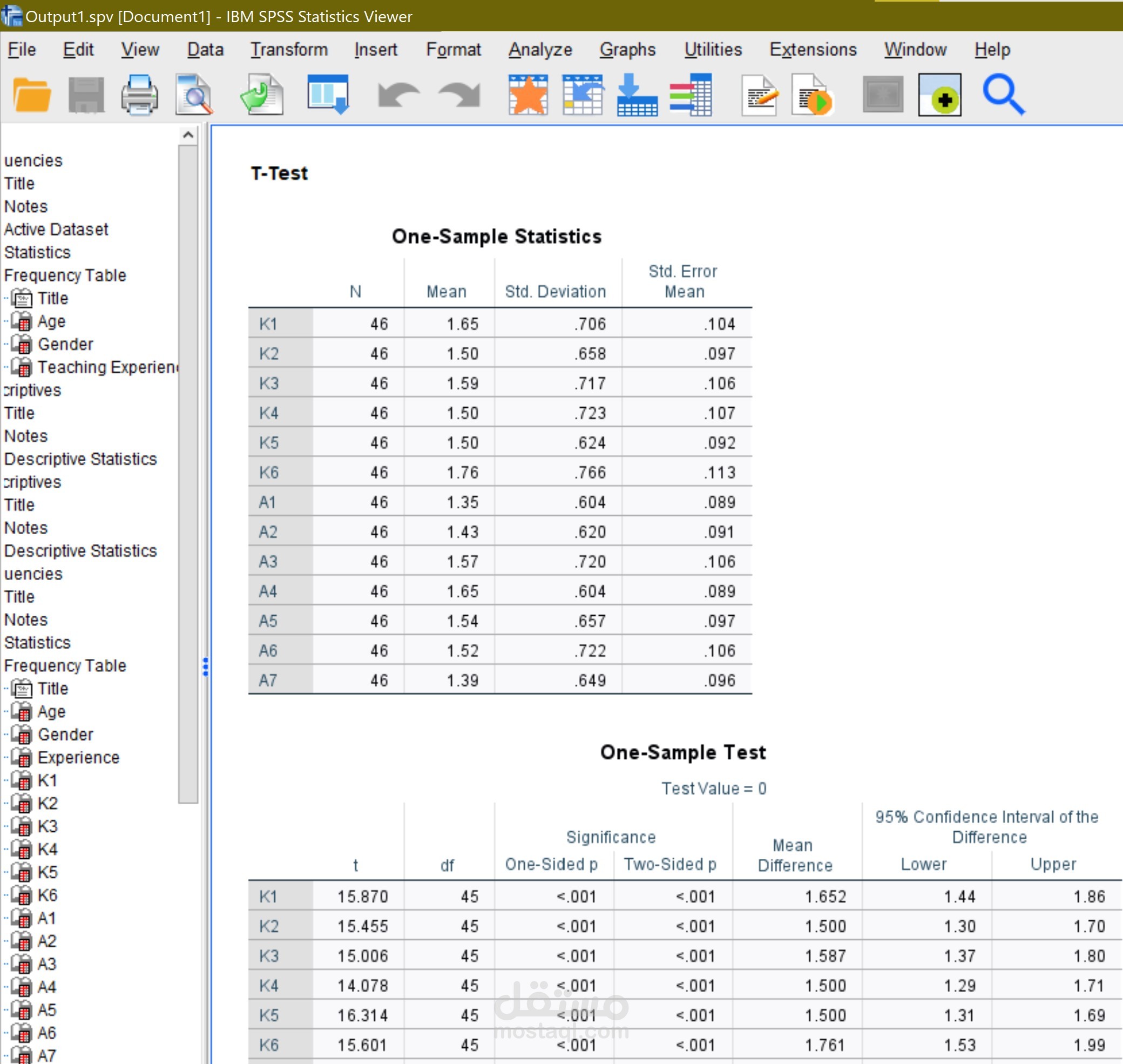Select Teaching Experience item in outline
The height and width of the screenshot is (1064, 1123).
[106, 367]
